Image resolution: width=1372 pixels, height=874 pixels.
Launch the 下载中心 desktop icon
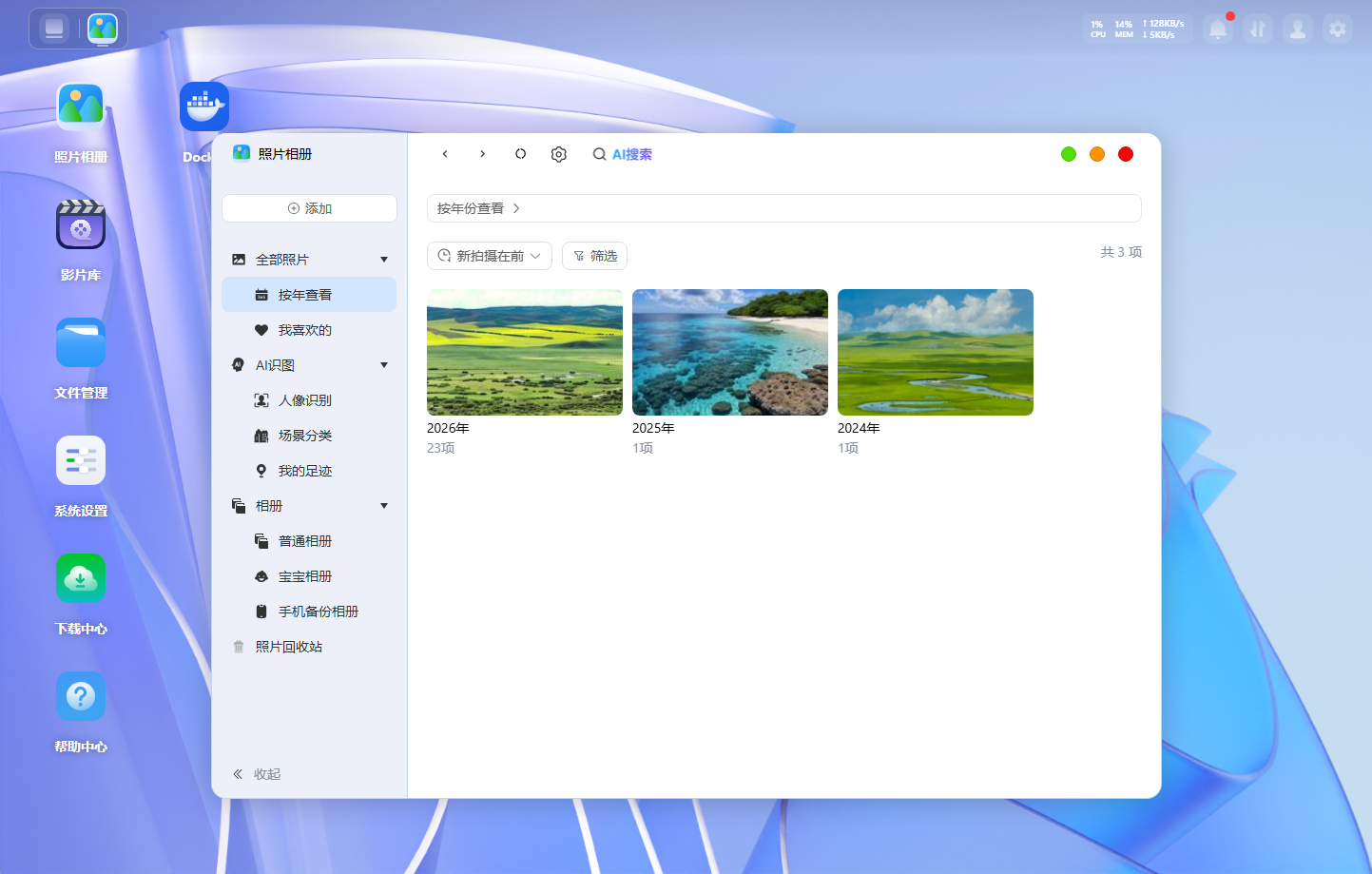pos(81,578)
